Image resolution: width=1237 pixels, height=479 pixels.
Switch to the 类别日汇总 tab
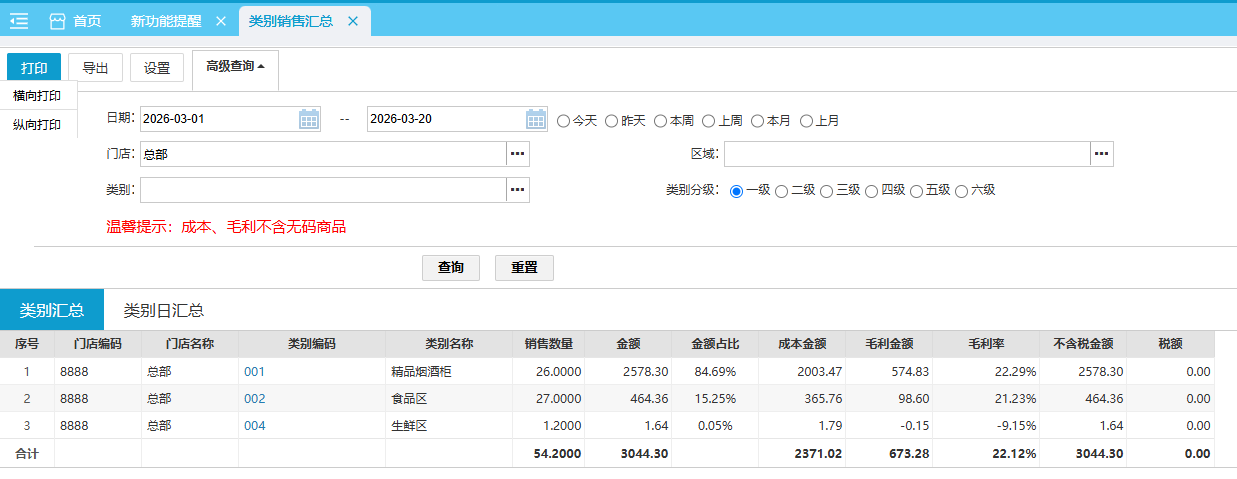[163, 310]
